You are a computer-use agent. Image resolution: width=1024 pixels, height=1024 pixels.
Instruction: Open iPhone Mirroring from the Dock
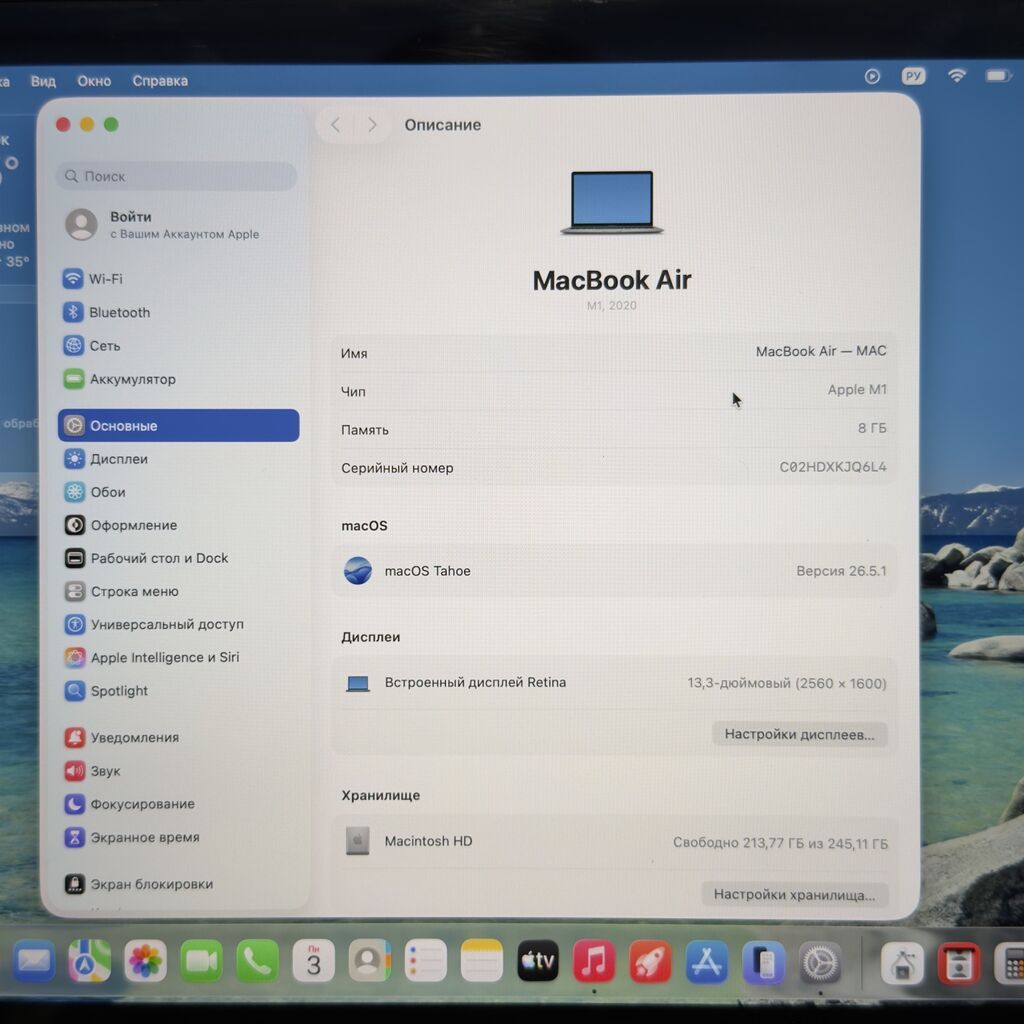click(763, 963)
